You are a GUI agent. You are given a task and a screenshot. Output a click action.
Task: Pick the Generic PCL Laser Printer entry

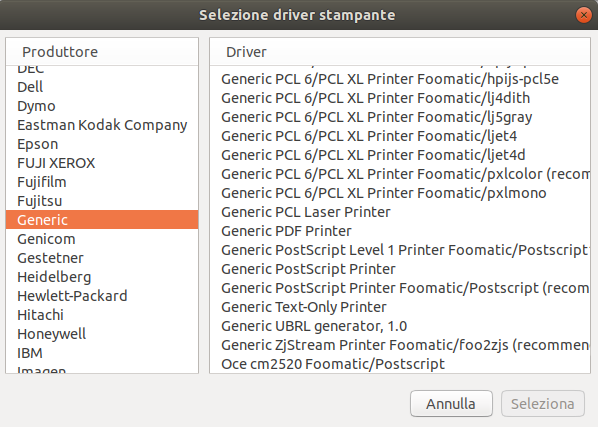pyautogui.click(x=400, y=212)
